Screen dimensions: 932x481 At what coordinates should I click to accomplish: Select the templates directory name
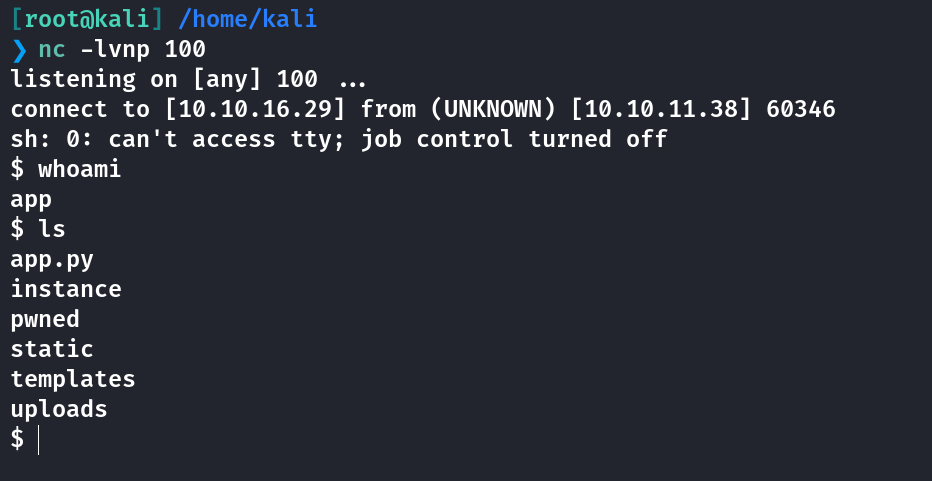point(73,380)
